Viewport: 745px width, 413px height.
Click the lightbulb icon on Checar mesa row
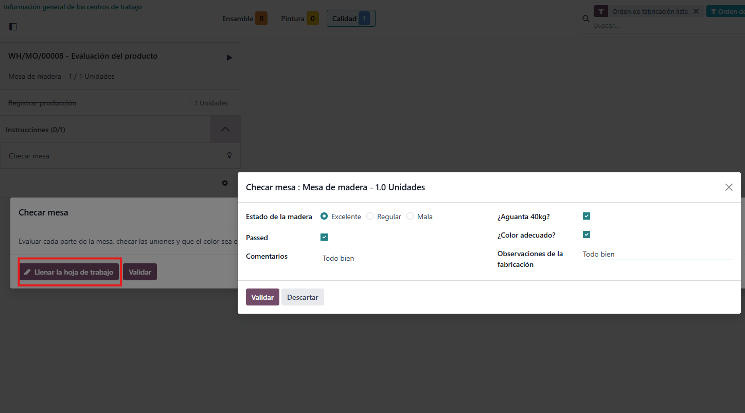pyautogui.click(x=229, y=155)
